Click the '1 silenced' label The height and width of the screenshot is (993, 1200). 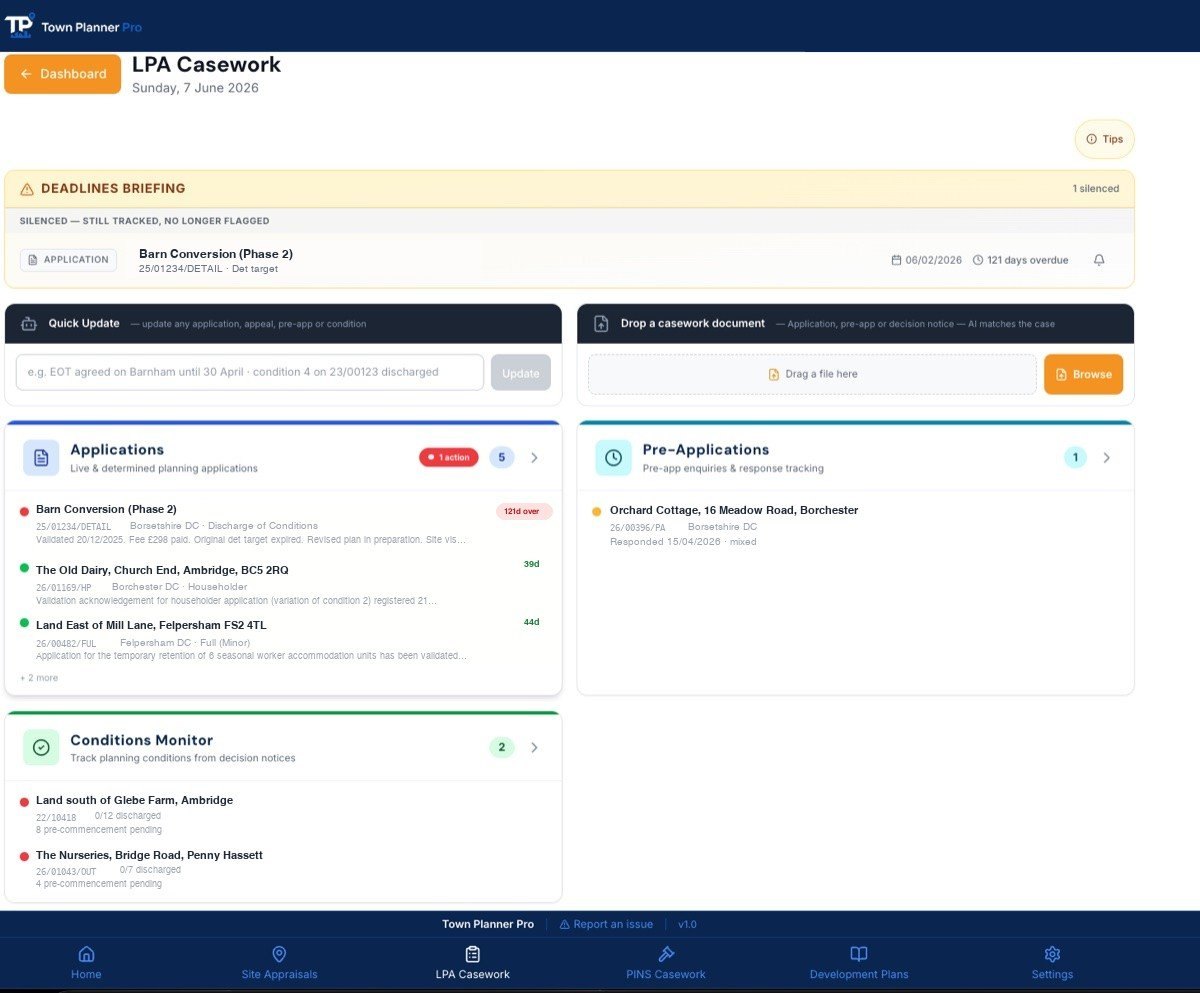[x=1096, y=188]
